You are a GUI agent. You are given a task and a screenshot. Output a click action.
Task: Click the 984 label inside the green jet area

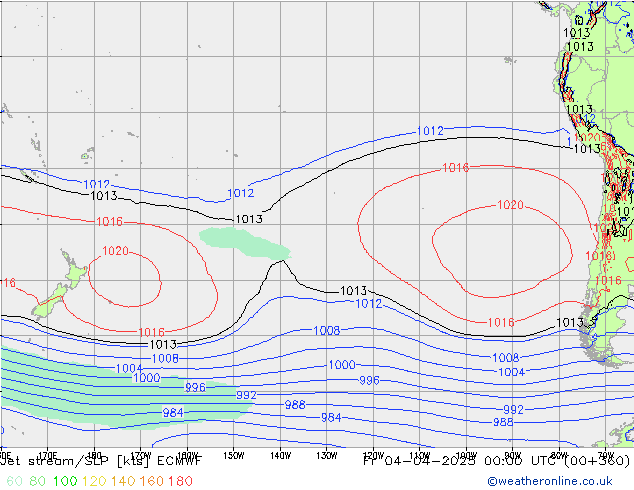pyautogui.click(x=173, y=413)
